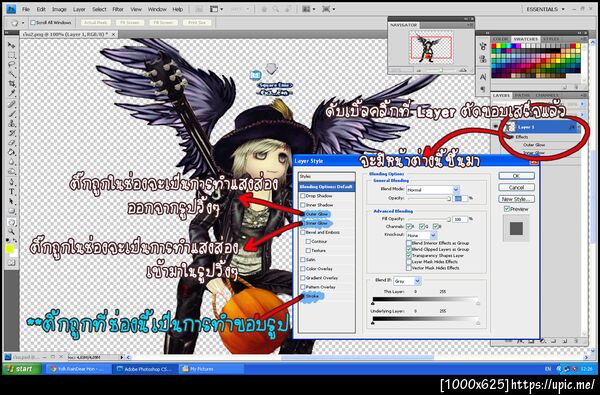Viewport: 600px width, 395px height.
Task: Enable the Texture checkbox
Action: click(308, 251)
